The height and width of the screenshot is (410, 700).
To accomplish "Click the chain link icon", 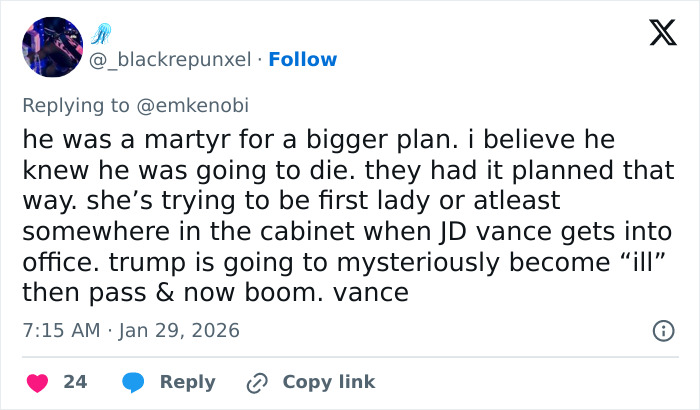I will (x=257, y=382).
